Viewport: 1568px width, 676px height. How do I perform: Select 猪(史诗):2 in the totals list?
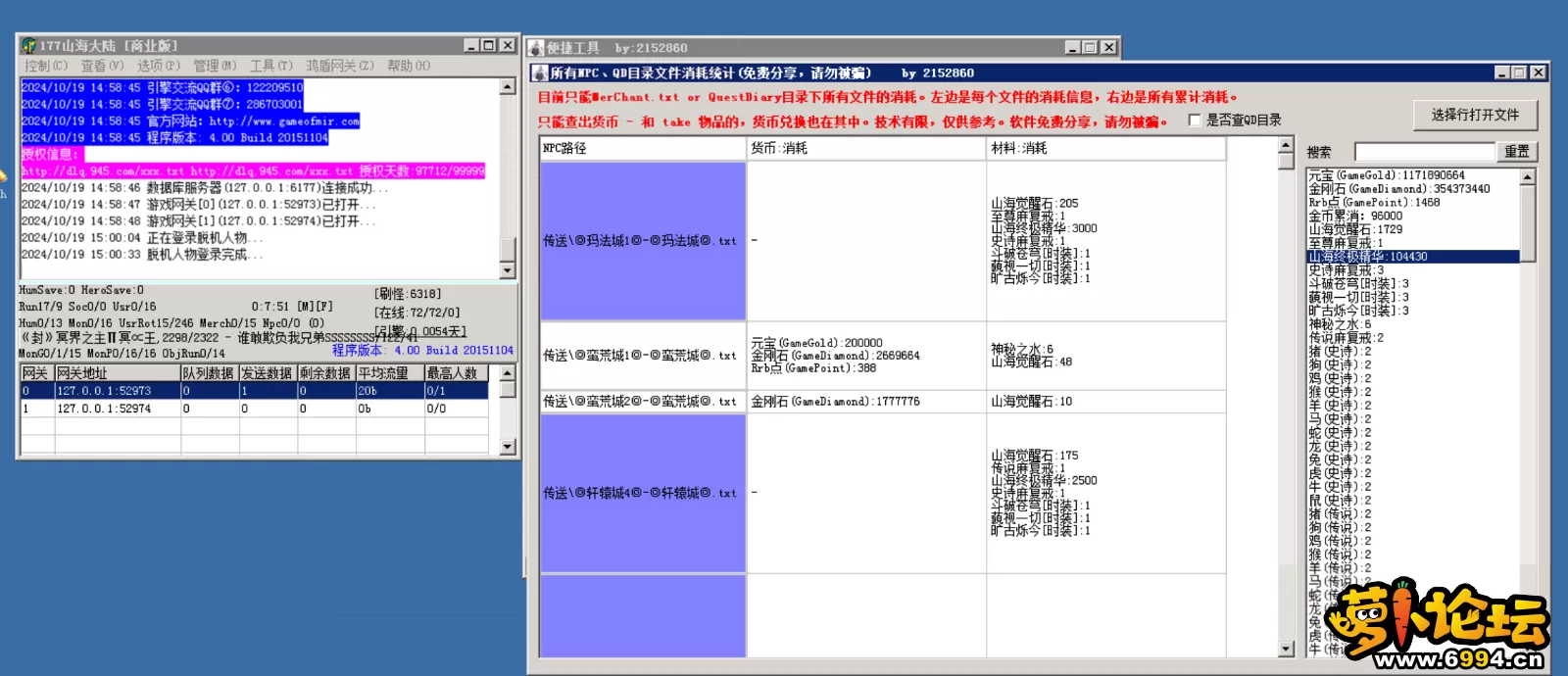1413,352
